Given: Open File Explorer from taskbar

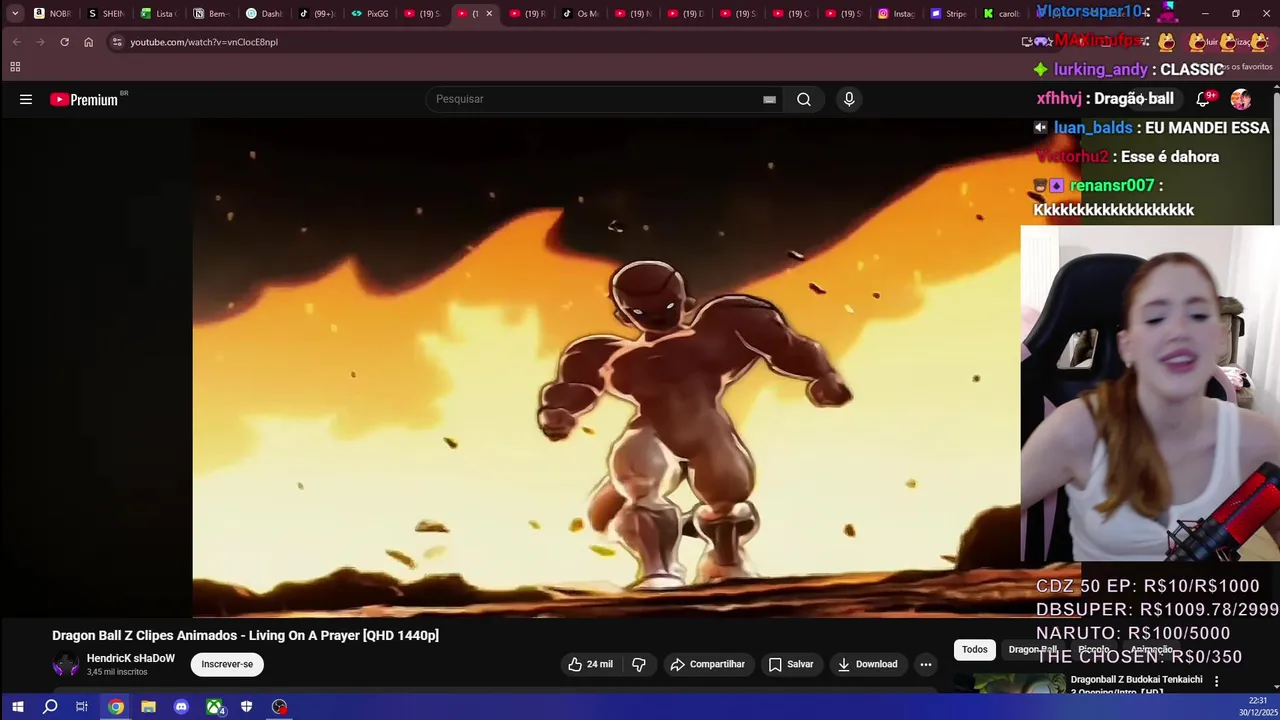Looking at the screenshot, I should (148, 707).
